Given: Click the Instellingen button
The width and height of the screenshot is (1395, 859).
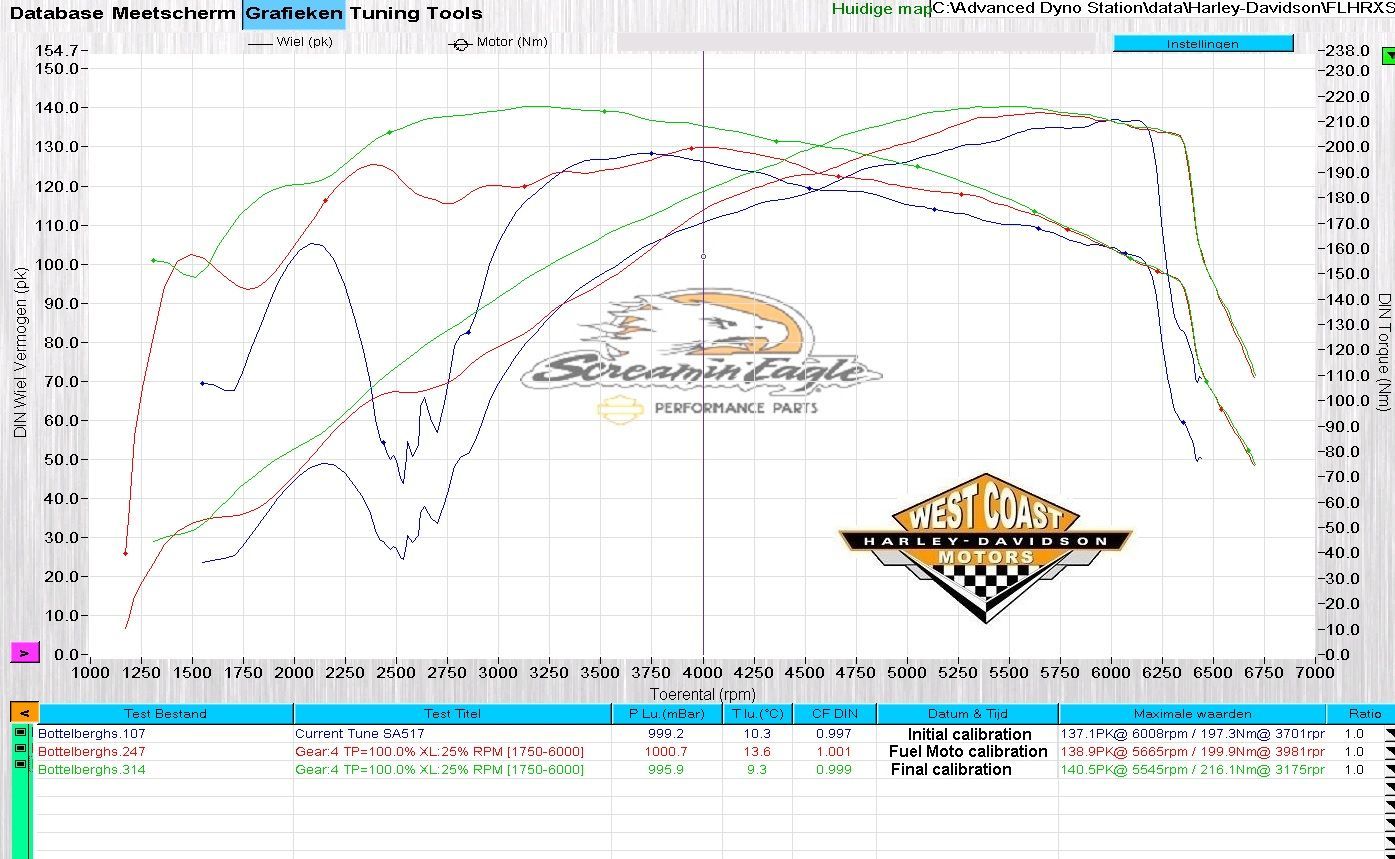Looking at the screenshot, I should point(1202,44).
